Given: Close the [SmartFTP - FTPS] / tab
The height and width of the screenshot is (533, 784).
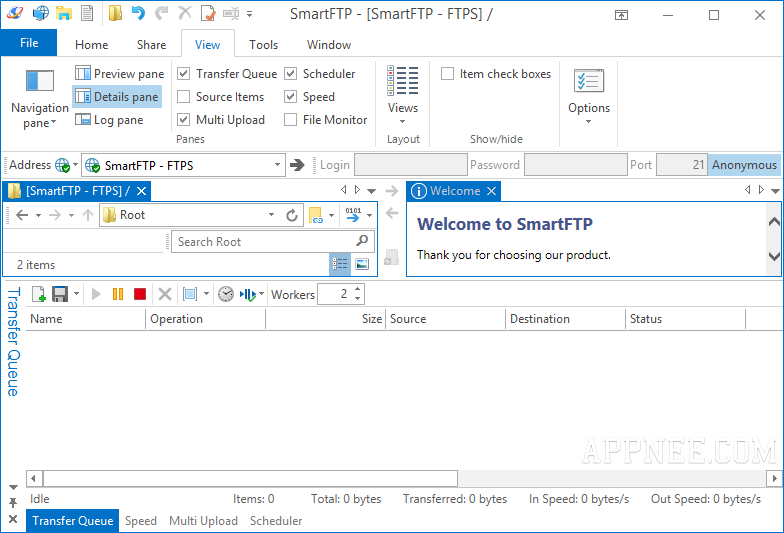Looking at the screenshot, I should pyautogui.click(x=142, y=191).
